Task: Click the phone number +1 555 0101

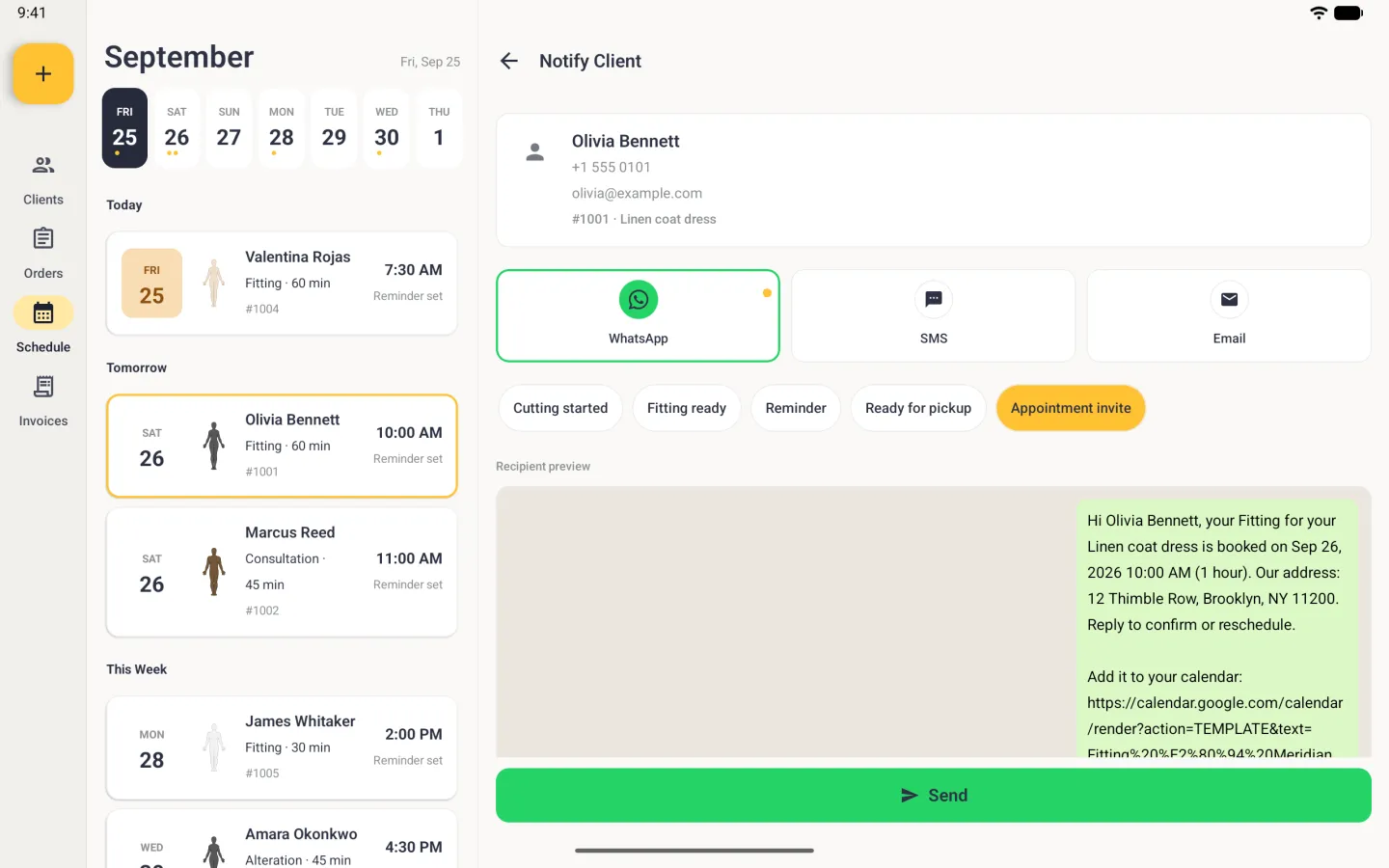Action: [x=612, y=167]
